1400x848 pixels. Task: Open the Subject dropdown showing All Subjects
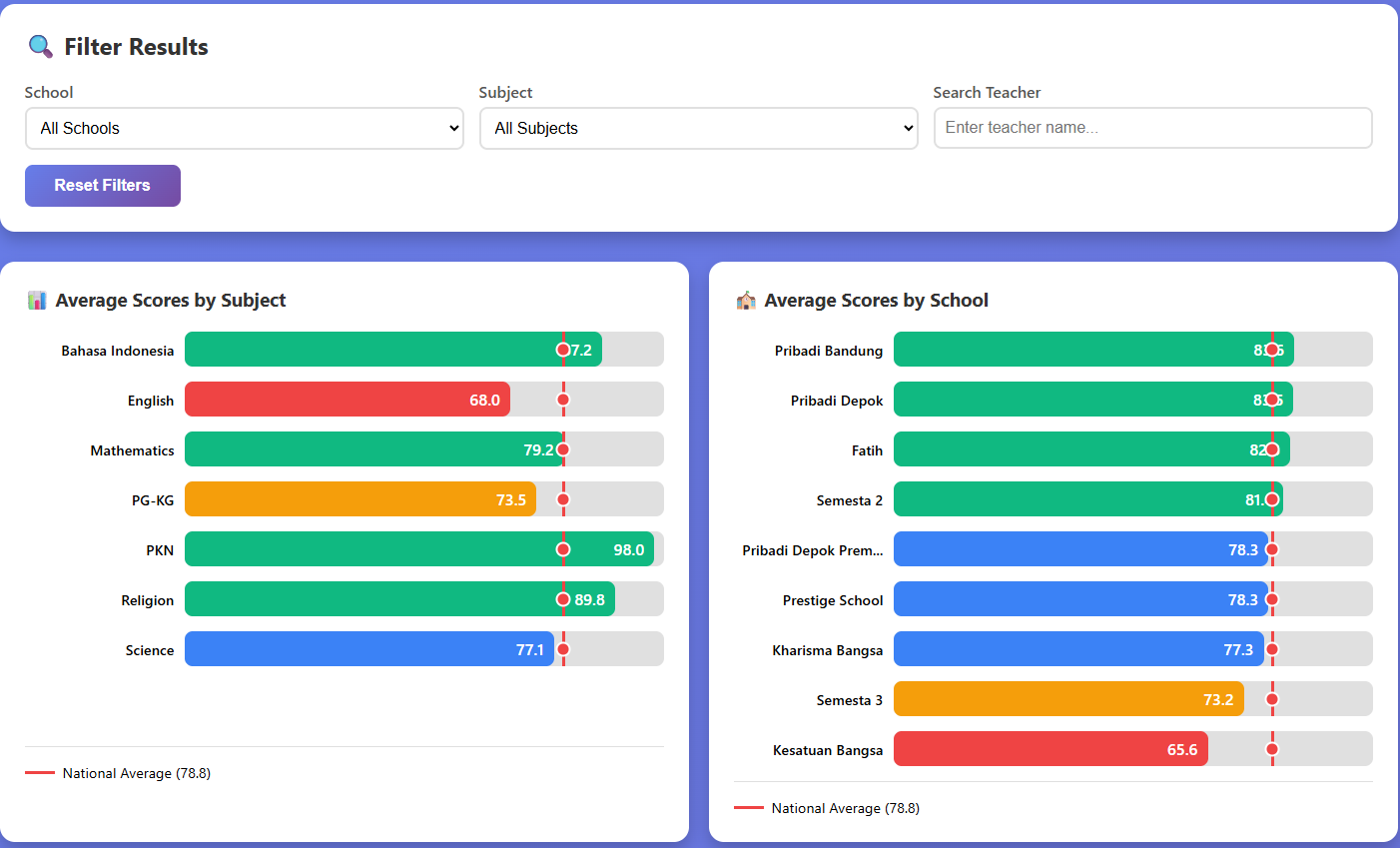[x=698, y=128]
